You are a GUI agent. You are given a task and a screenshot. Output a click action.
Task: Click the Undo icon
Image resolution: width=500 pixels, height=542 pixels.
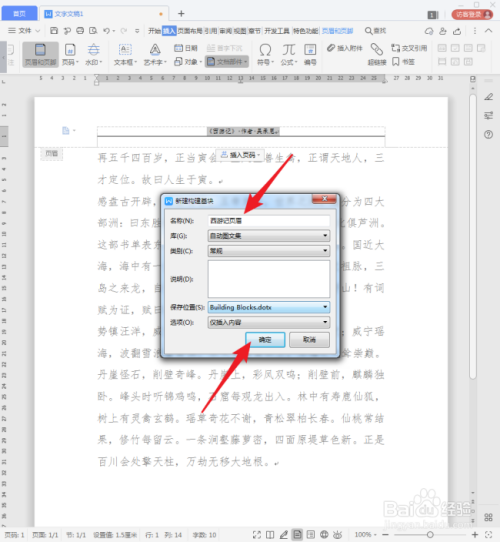[x=107, y=31]
